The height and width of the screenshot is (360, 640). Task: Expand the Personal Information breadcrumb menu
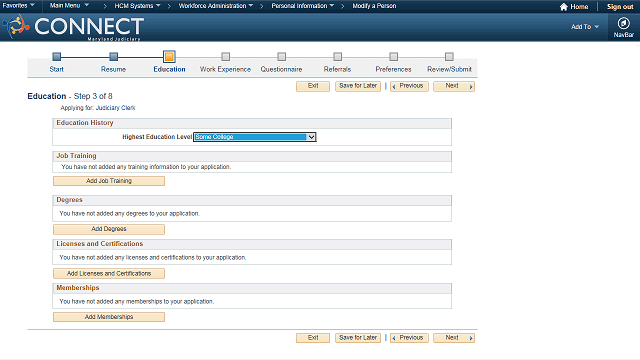coord(302,6)
